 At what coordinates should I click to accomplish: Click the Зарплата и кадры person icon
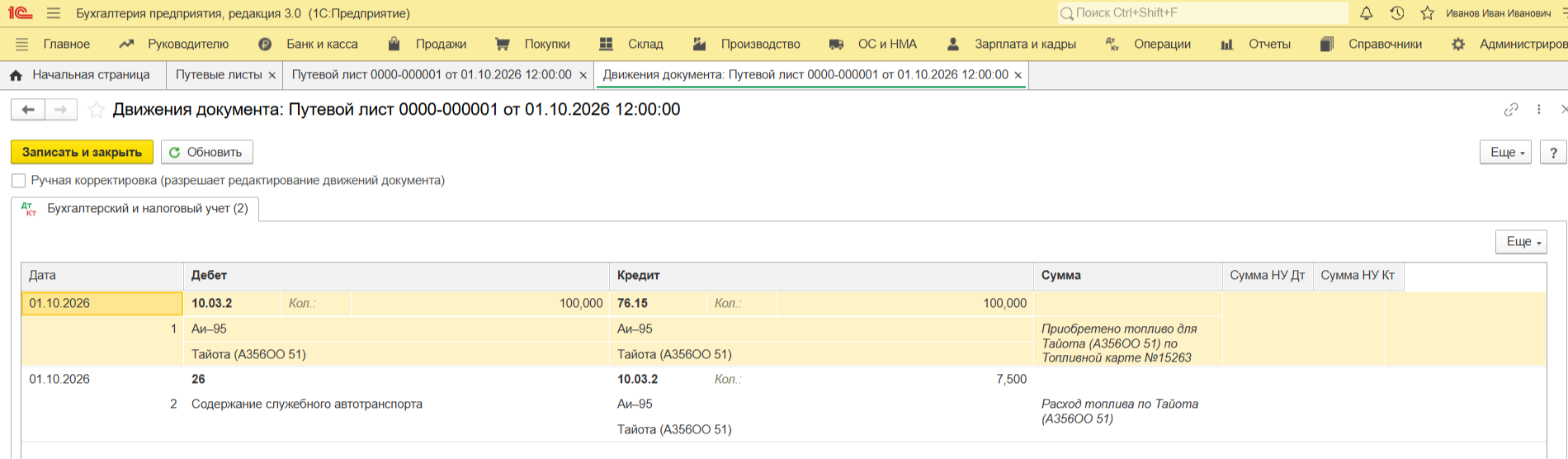click(953, 45)
